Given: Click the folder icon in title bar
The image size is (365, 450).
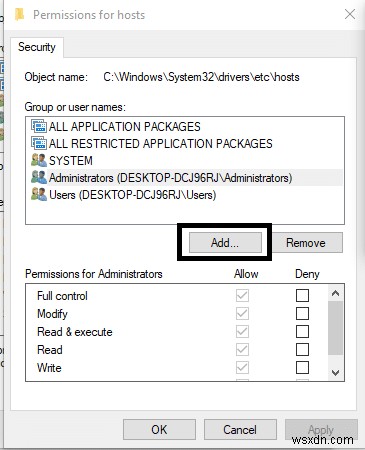Looking at the screenshot, I should click(x=20, y=15).
